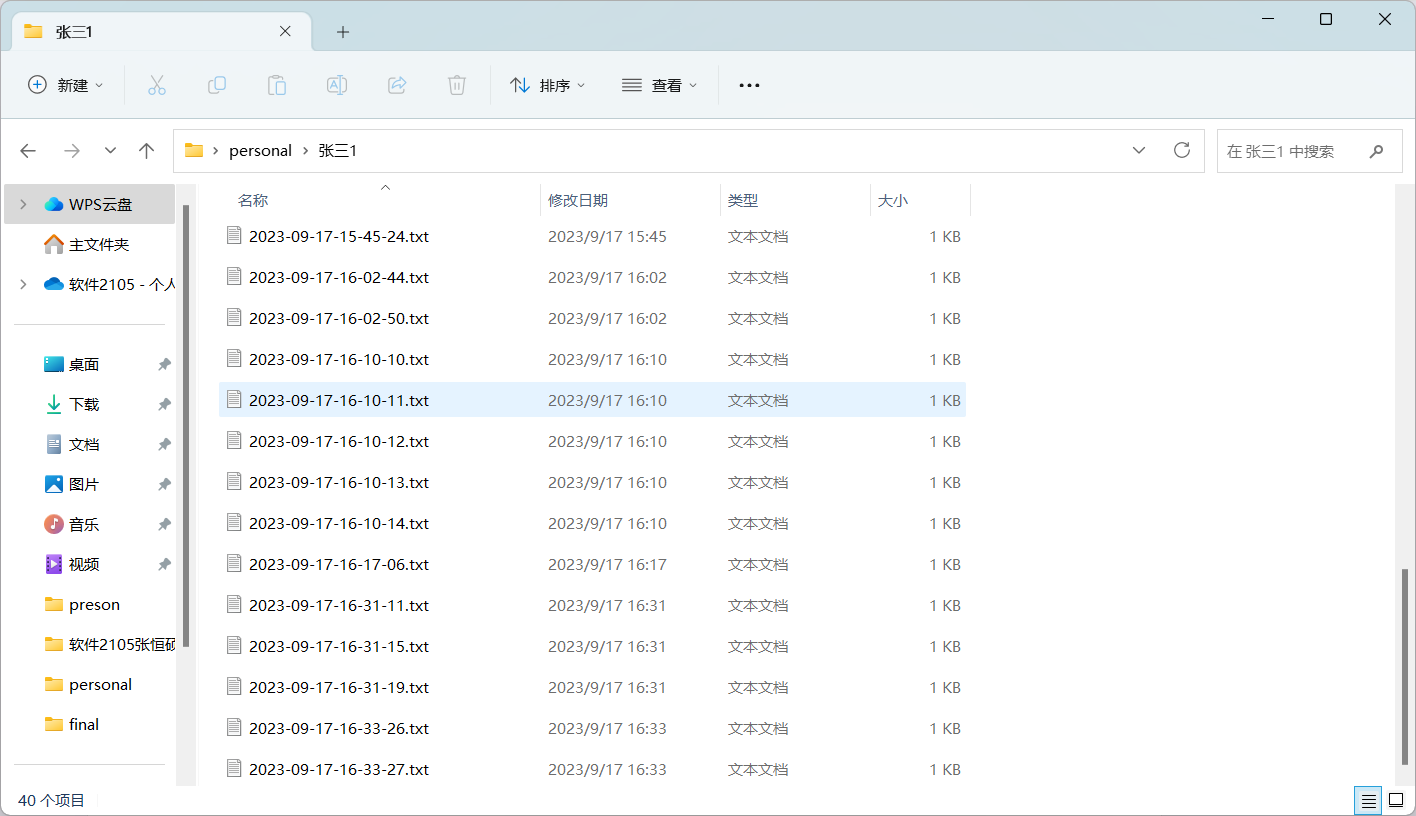This screenshot has height=816, width=1416.
Task: Click chevron before personal in breadcrumb
Action: click(x=216, y=151)
